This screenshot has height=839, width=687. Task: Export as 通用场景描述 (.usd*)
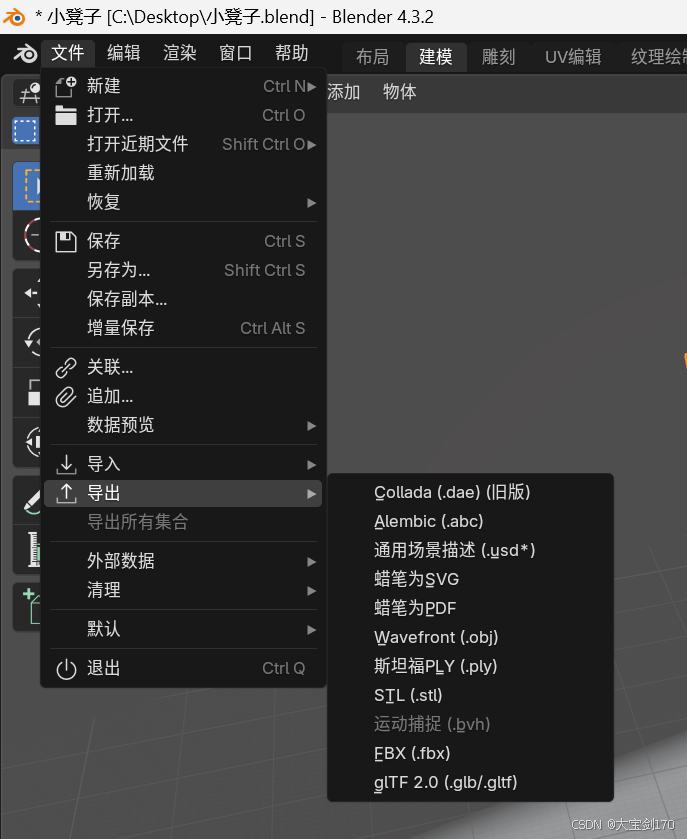[470, 550]
